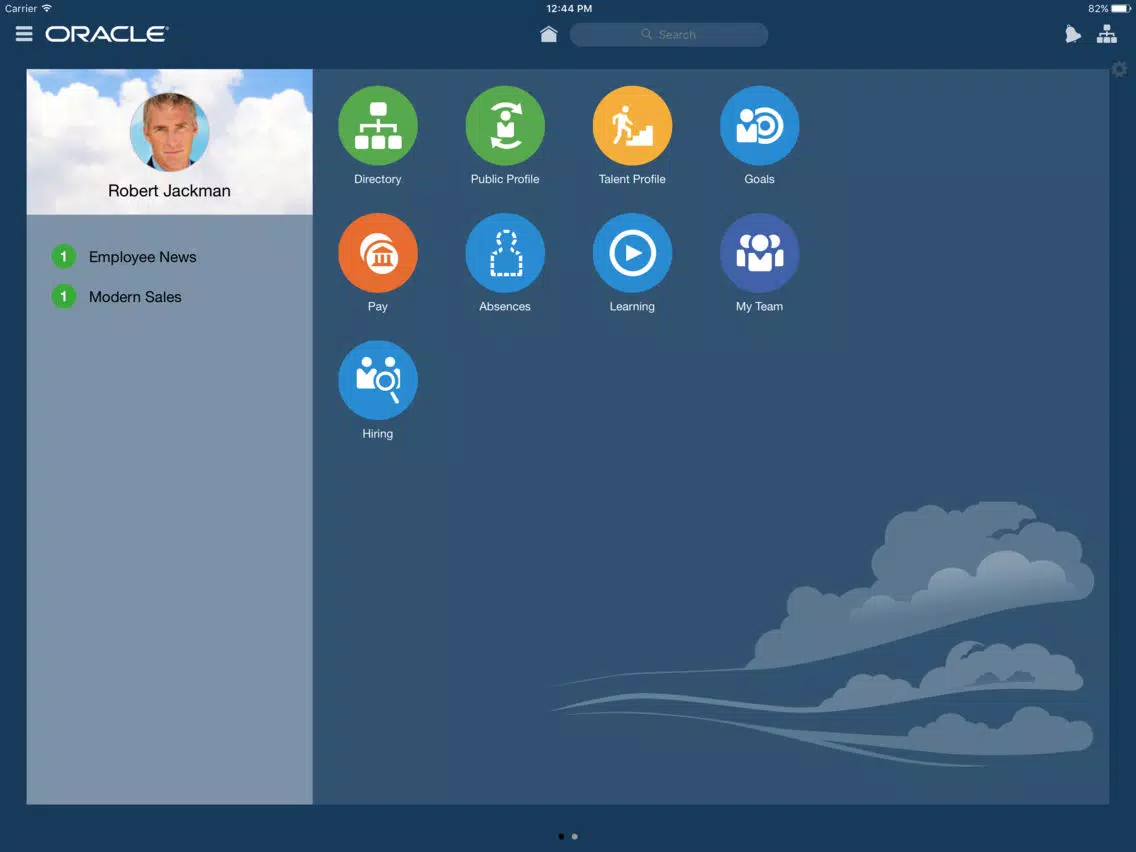1136x852 pixels.
Task: Select the Hiring app icon
Action: coord(378,380)
